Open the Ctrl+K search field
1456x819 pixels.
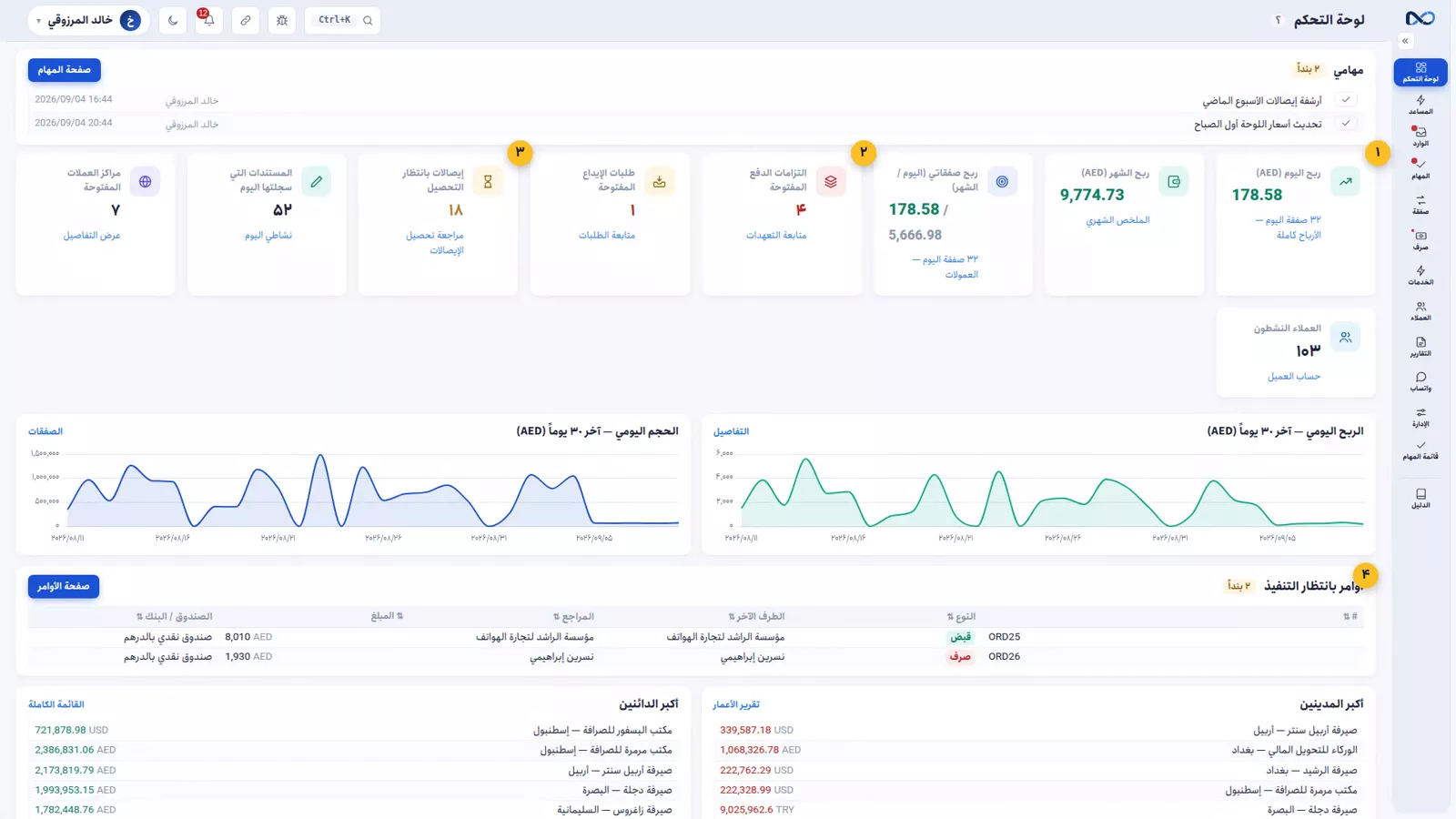343,20
